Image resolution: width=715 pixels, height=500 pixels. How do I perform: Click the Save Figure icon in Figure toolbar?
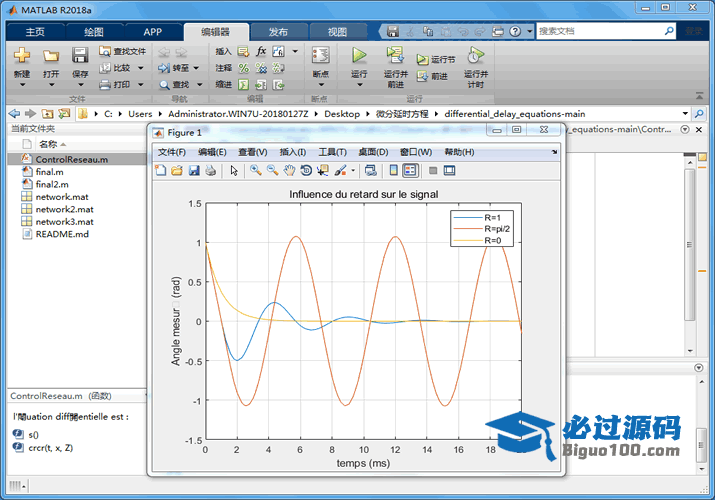pyautogui.click(x=194, y=170)
